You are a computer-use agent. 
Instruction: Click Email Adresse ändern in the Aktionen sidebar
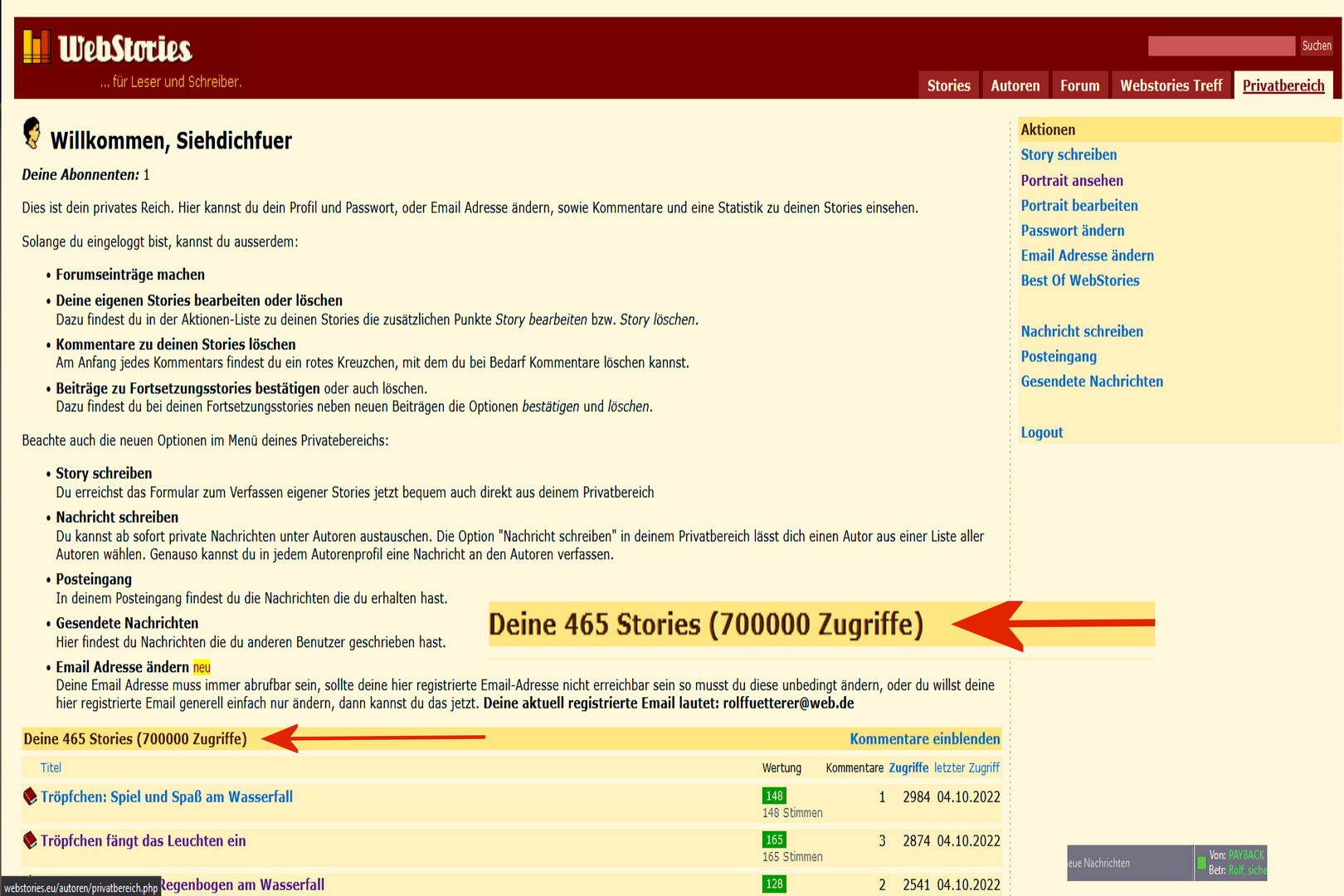click(x=1087, y=256)
